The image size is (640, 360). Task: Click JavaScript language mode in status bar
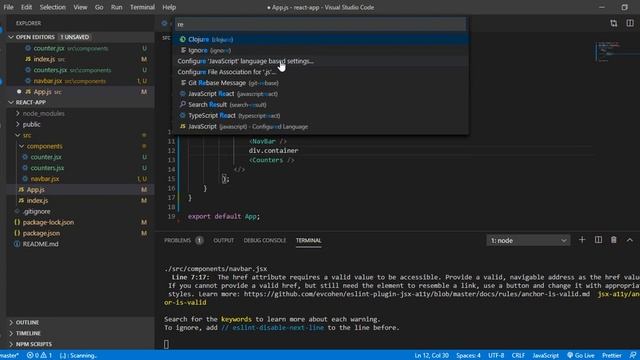click(x=546, y=356)
